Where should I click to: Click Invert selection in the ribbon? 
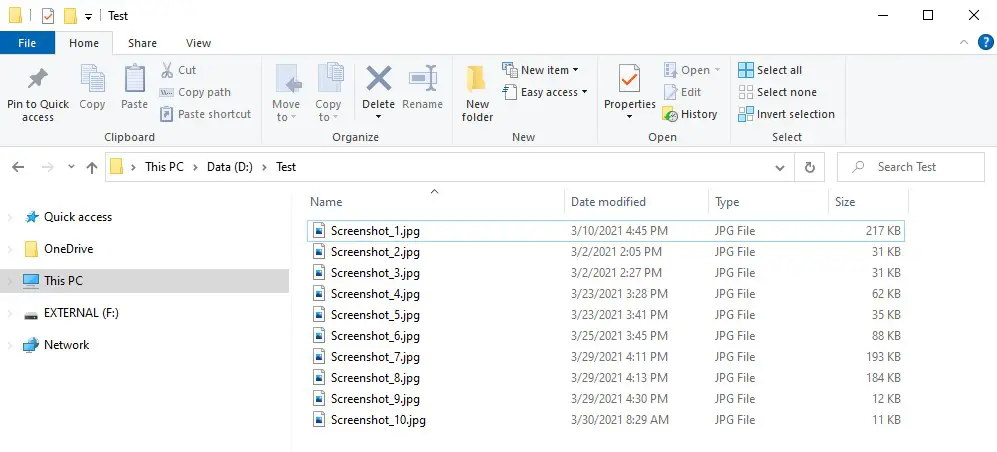787,114
